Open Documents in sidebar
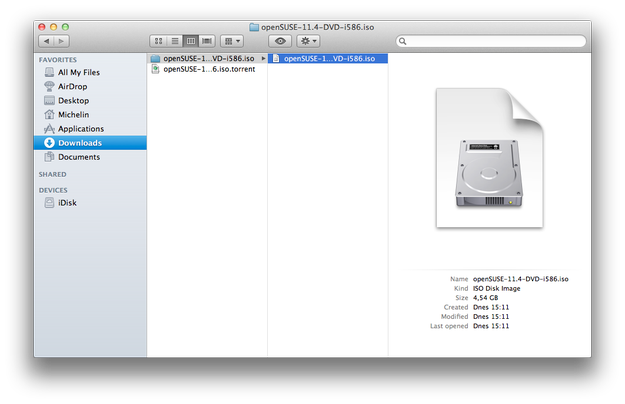This screenshot has height=404, width=625. [x=90, y=157]
